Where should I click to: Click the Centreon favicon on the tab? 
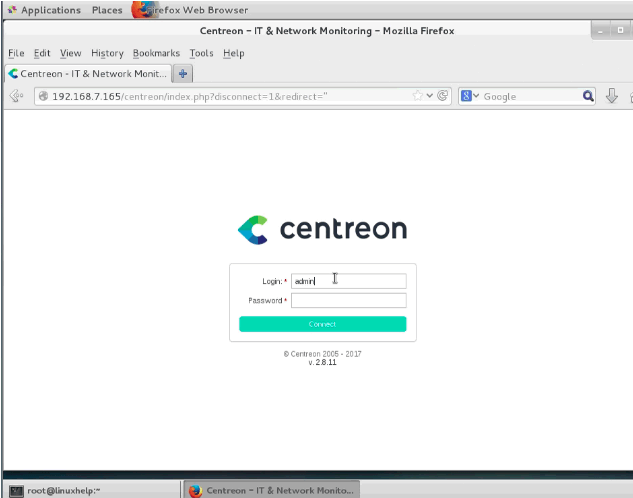coord(13,74)
